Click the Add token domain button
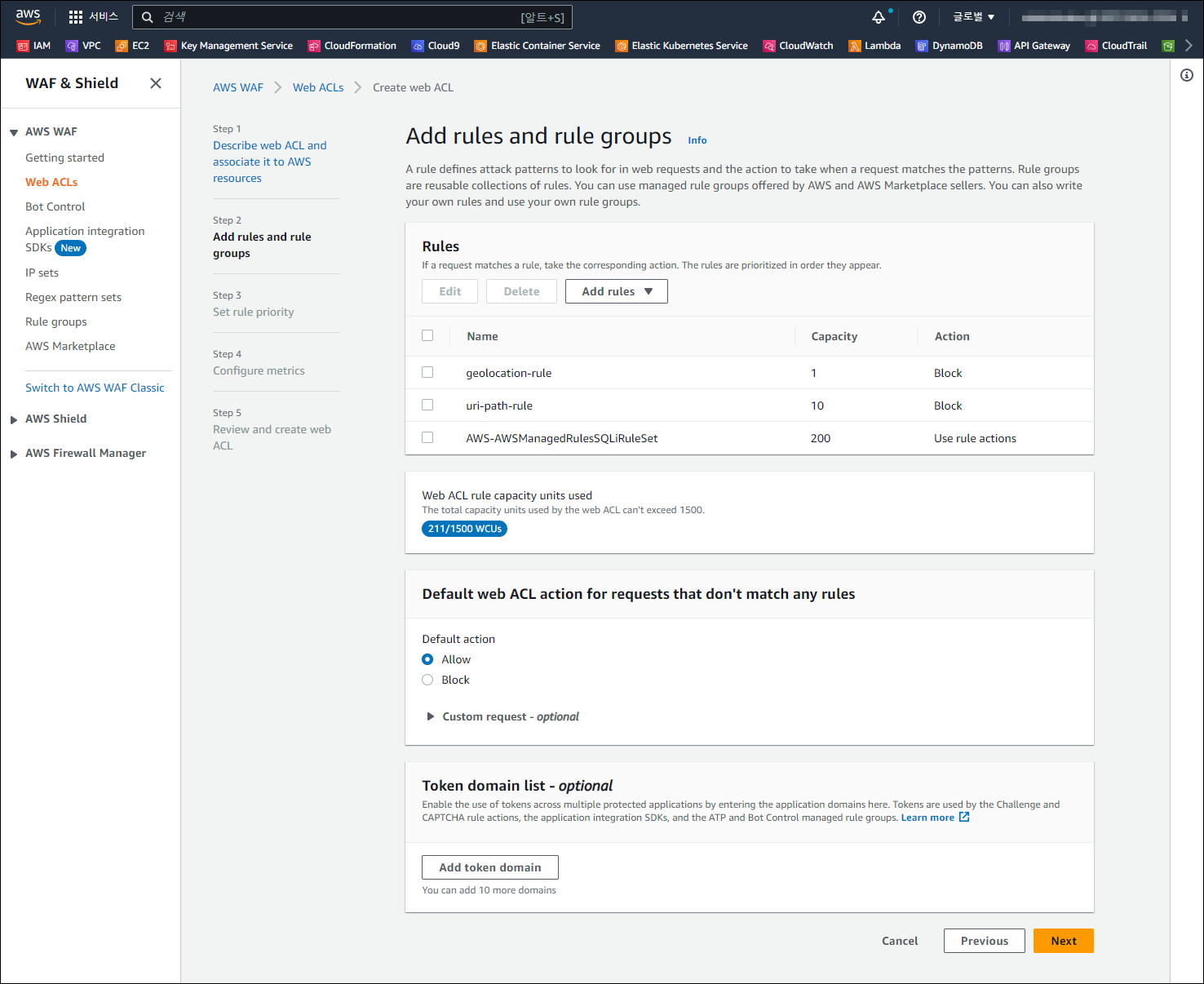 click(x=490, y=867)
